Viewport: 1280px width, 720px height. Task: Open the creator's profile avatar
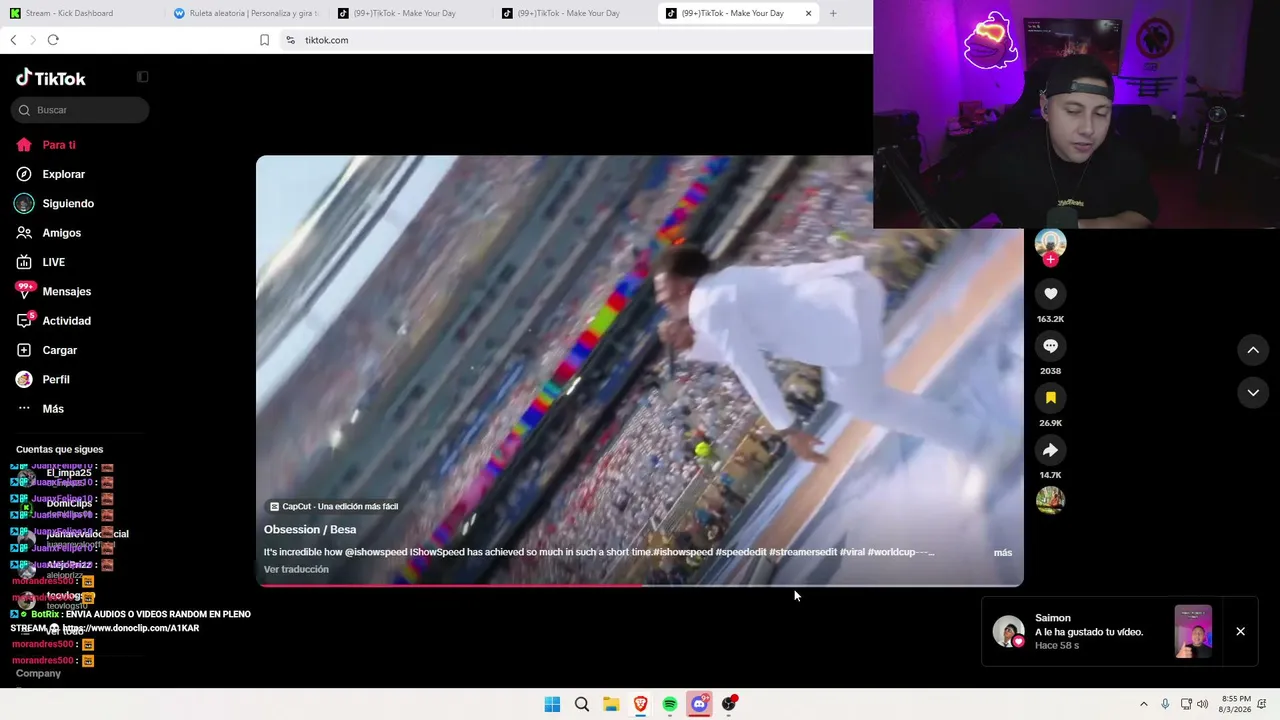(x=1050, y=243)
